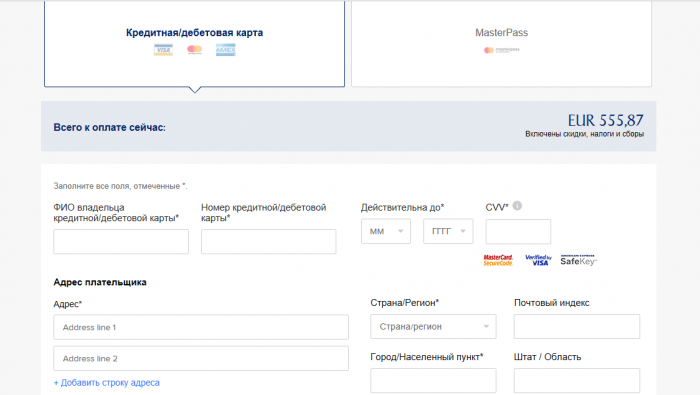Image resolution: width=700 pixels, height=395 pixels.
Task: Click the Mastercard logo under card option
Action: click(195, 50)
